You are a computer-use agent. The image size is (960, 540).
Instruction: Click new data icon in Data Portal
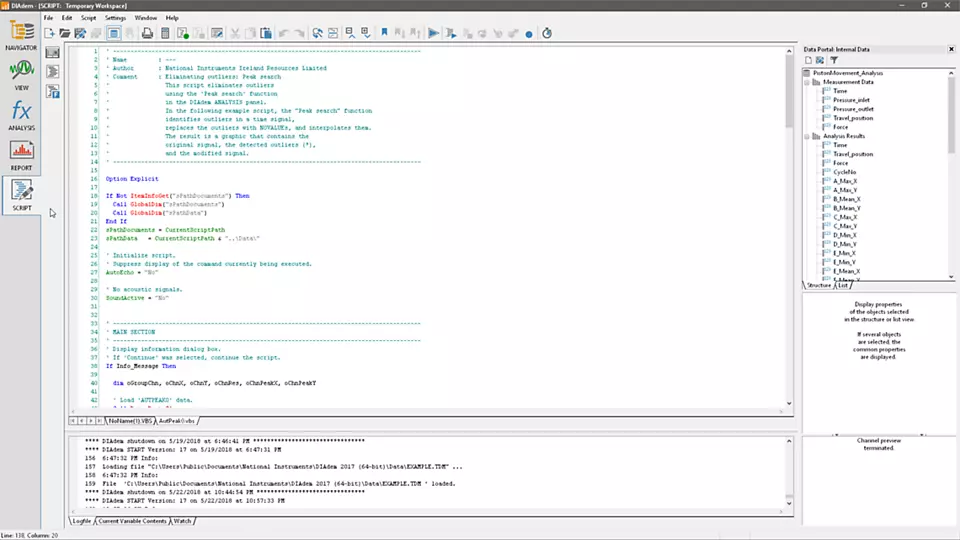coord(808,60)
